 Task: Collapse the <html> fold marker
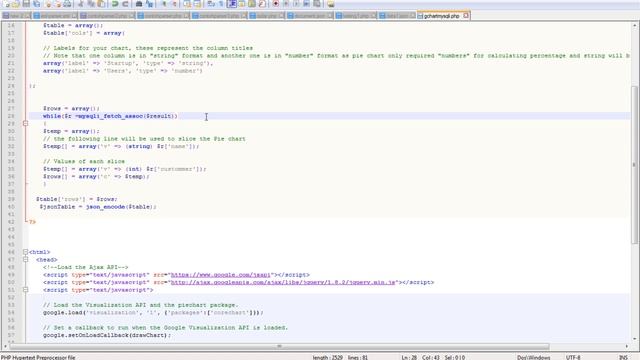pyautogui.click(x=25, y=252)
